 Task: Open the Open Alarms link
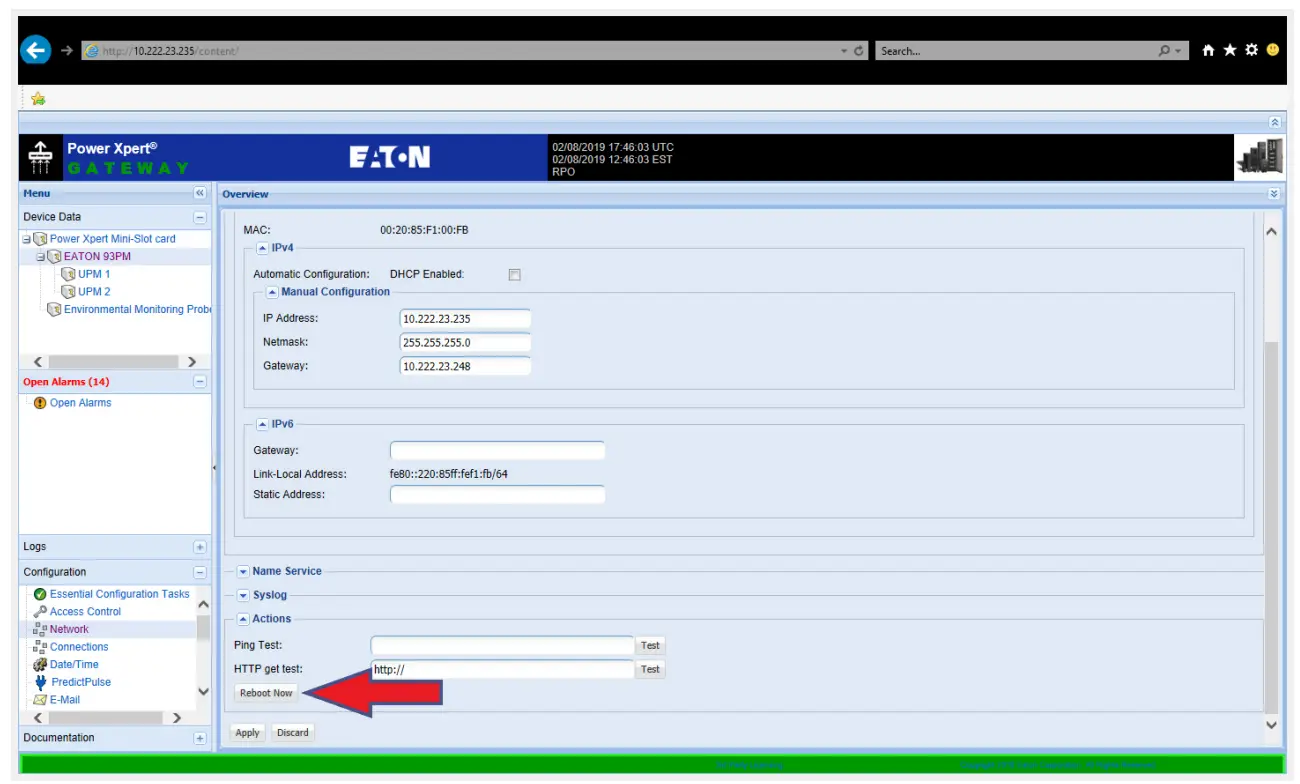[x=81, y=403]
